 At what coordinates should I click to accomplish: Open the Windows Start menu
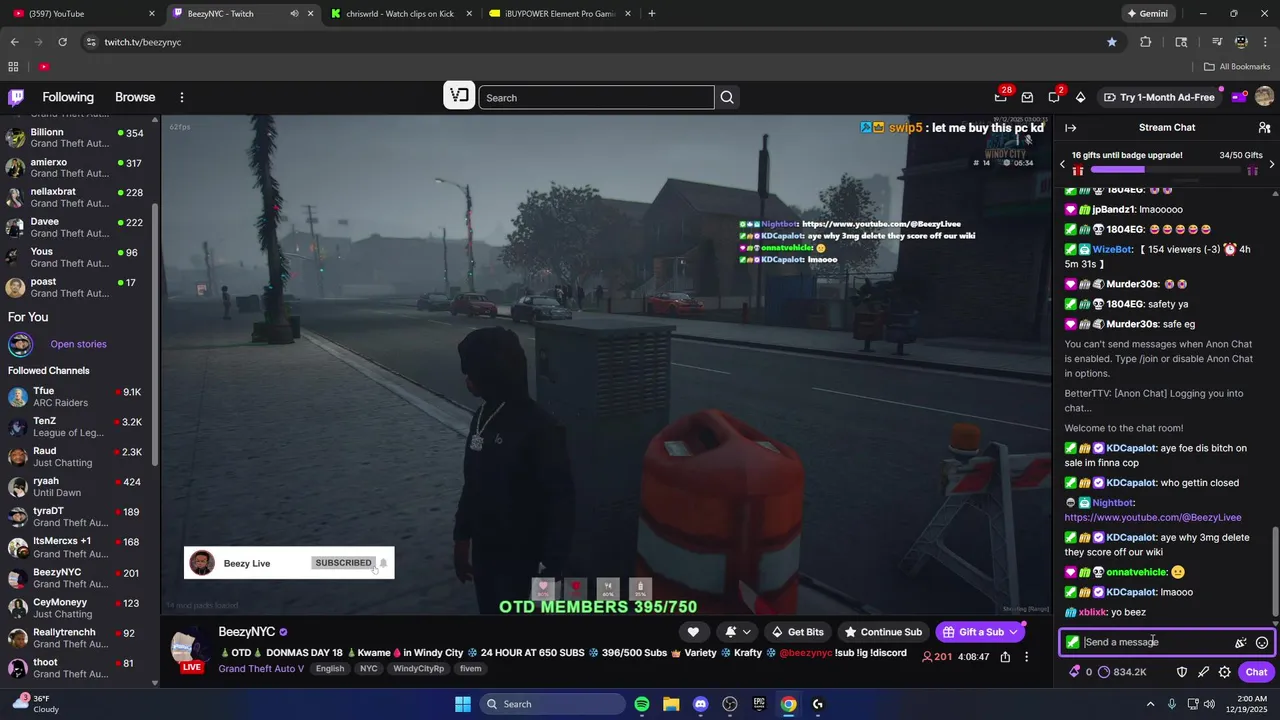click(x=463, y=704)
